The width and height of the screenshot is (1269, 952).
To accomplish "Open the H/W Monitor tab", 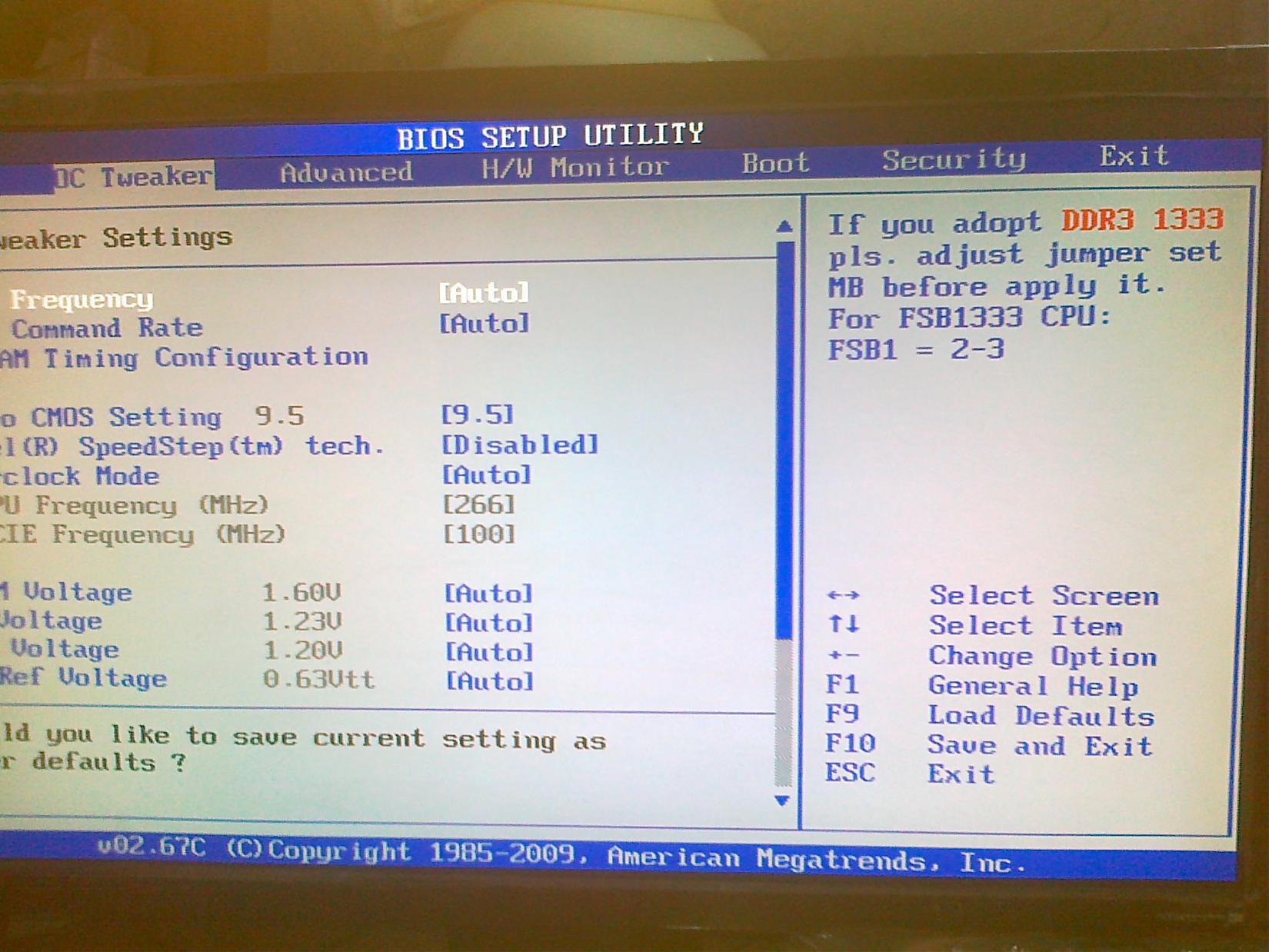I will pyautogui.click(x=575, y=167).
